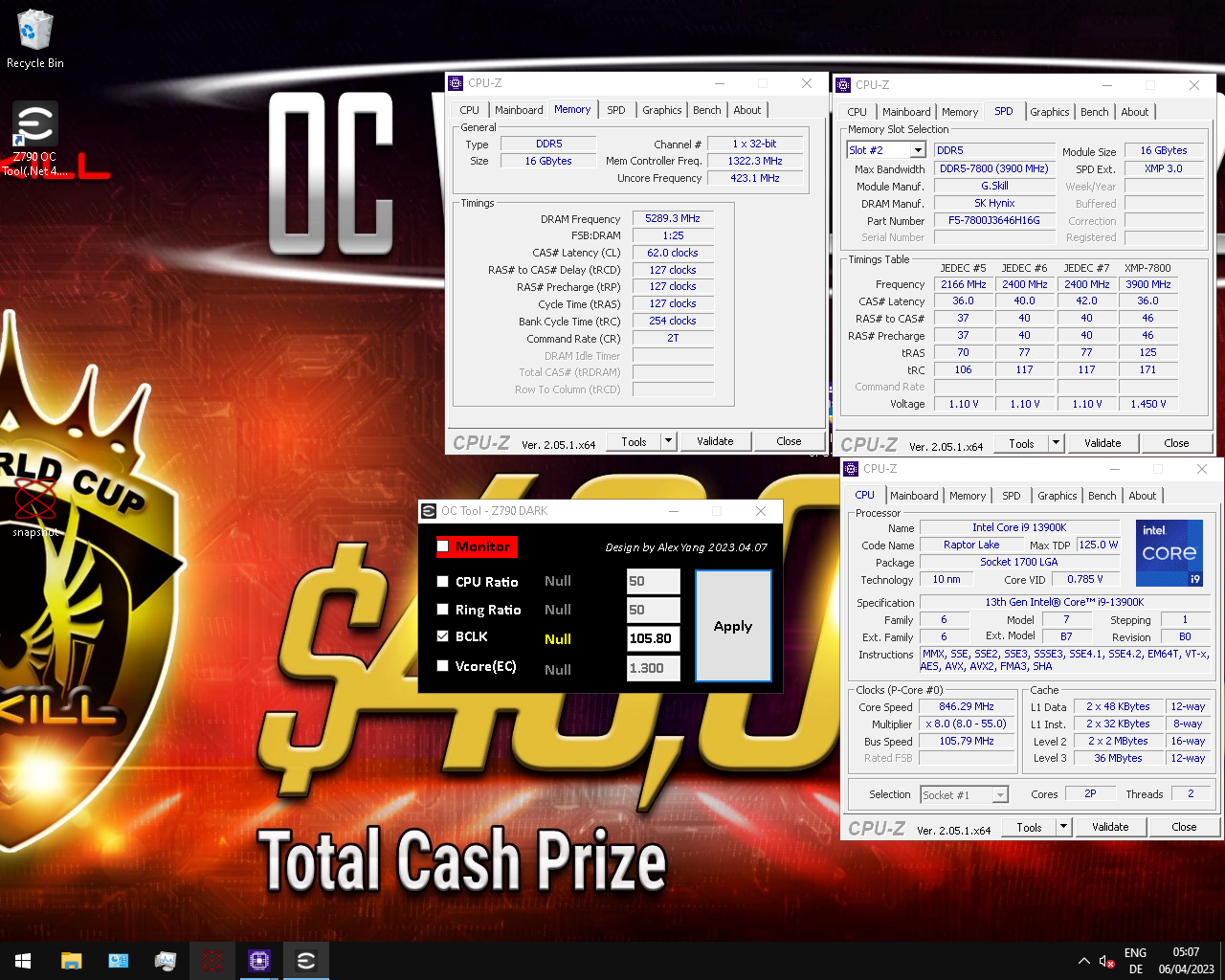Click Tools button in SPD window
Viewport: 1225px width, 980px height.
(1021, 443)
